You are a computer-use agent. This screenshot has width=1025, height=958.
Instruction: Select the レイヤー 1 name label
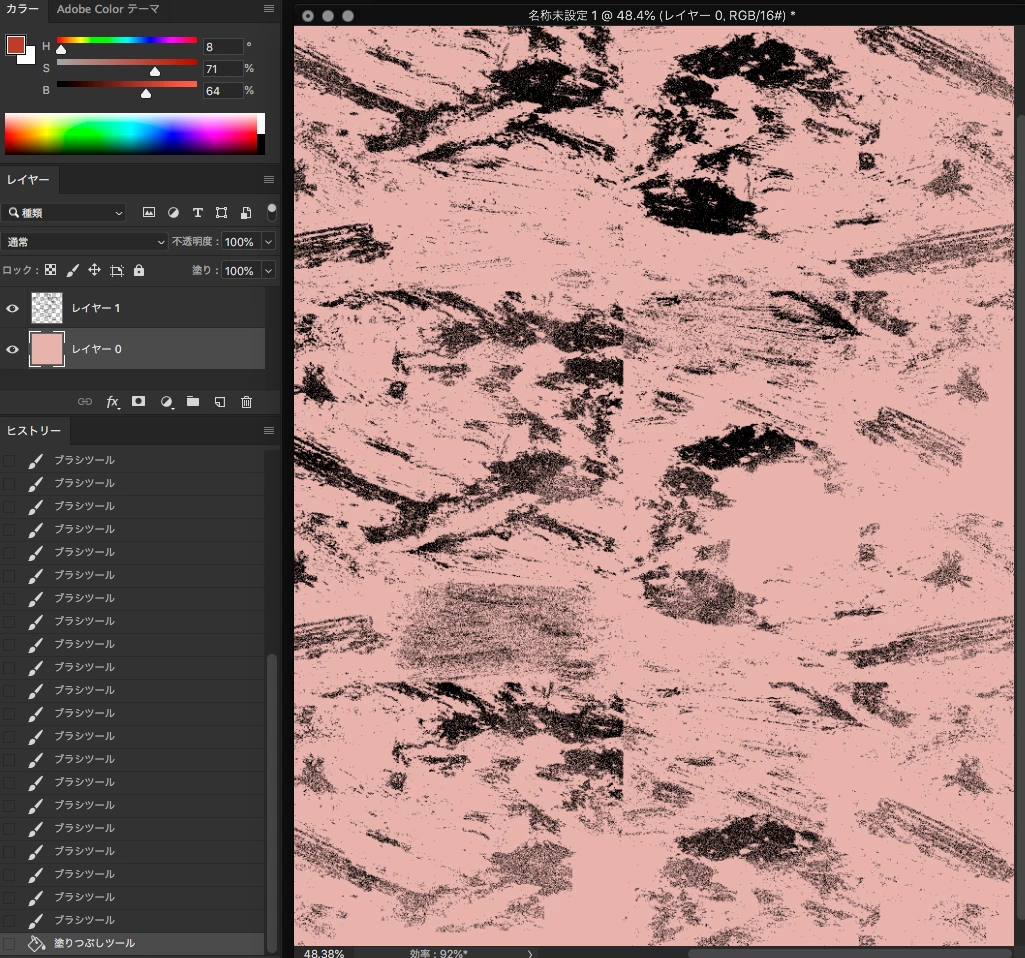click(96, 308)
